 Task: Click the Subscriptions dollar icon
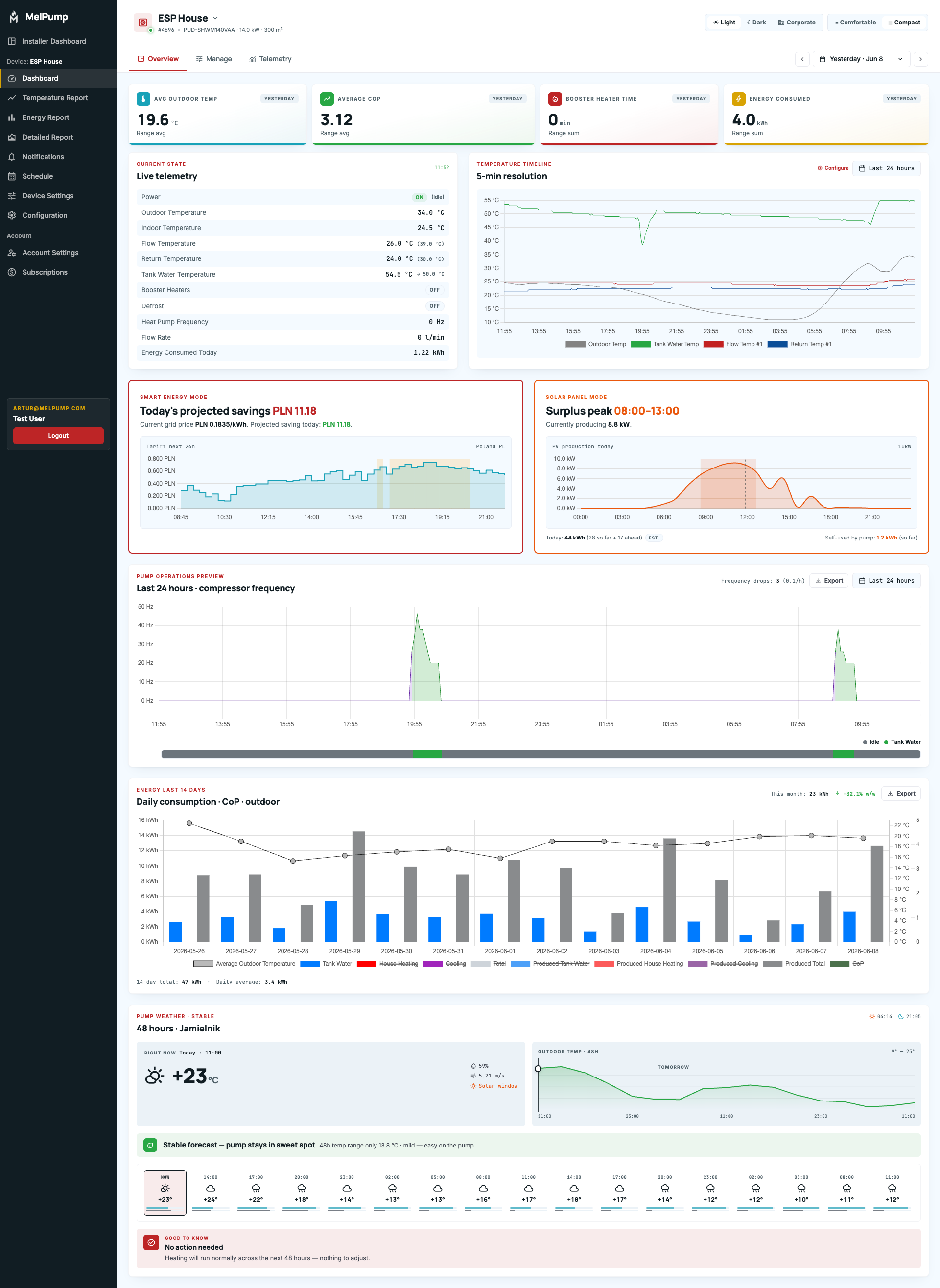coord(11,273)
